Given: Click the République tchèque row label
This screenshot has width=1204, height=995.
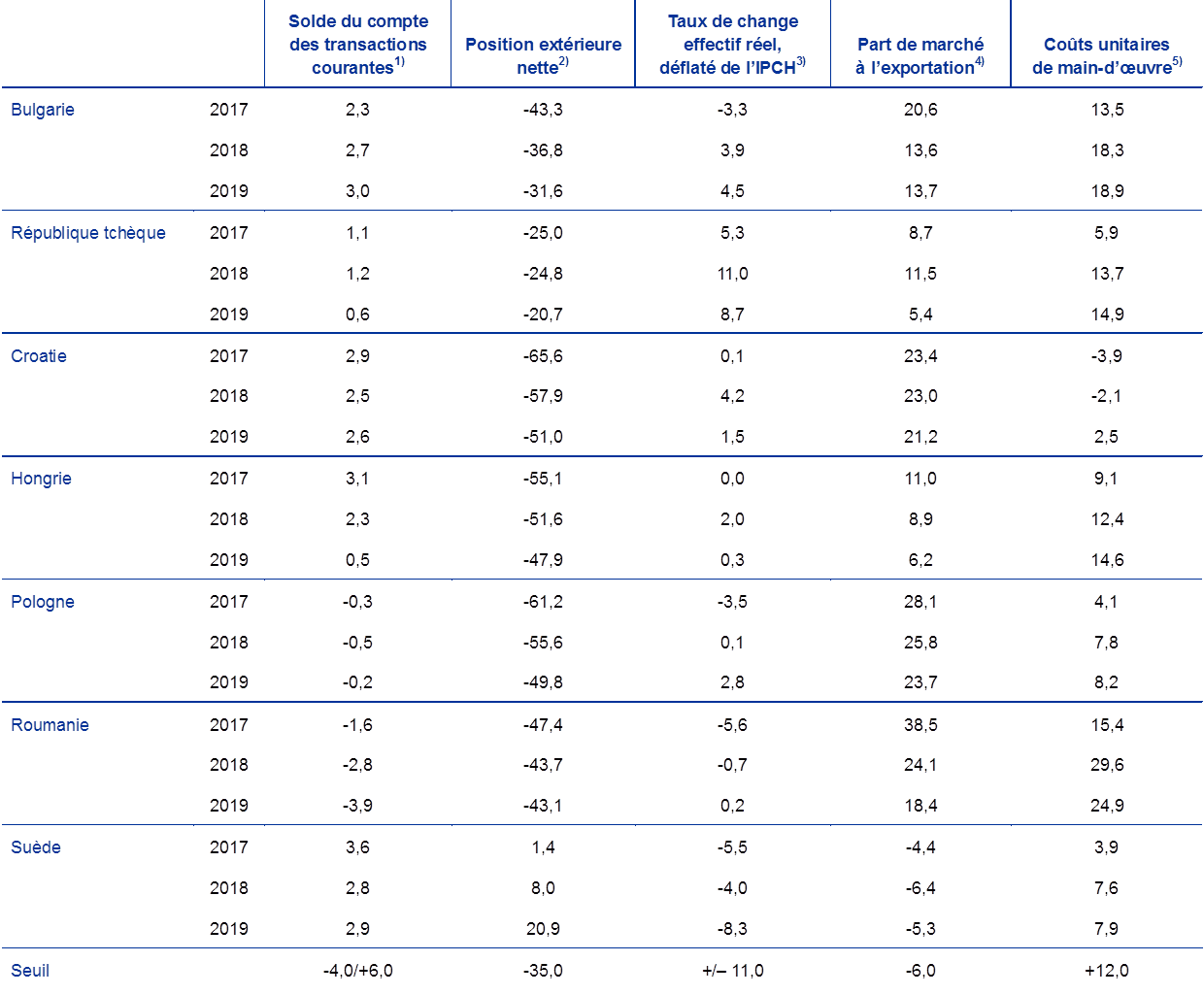Looking at the screenshot, I should pos(88,233).
